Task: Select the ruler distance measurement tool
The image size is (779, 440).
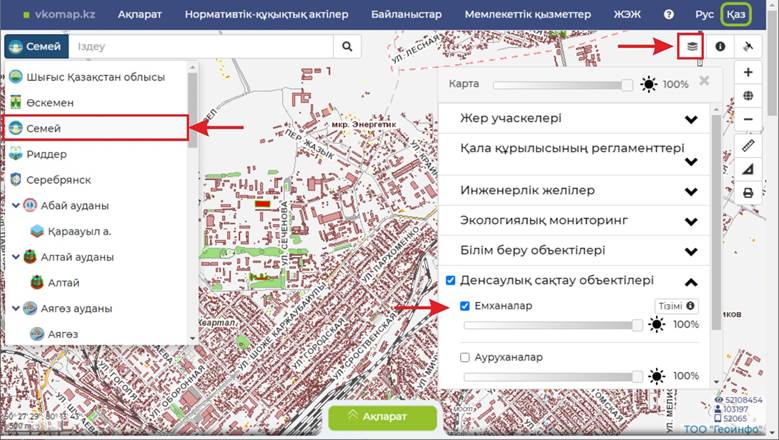Action: click(748, 146)
